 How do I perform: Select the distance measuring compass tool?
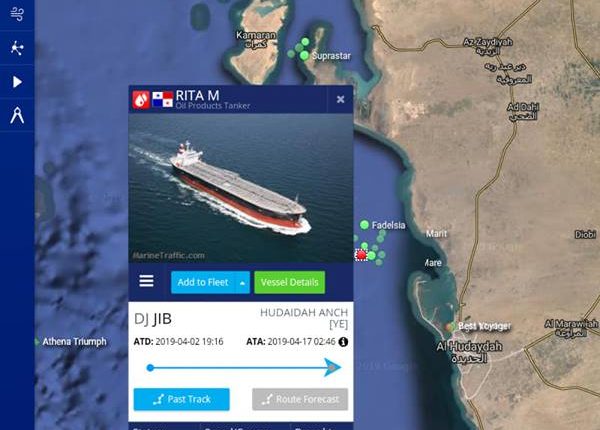click(x=17, y=115)
